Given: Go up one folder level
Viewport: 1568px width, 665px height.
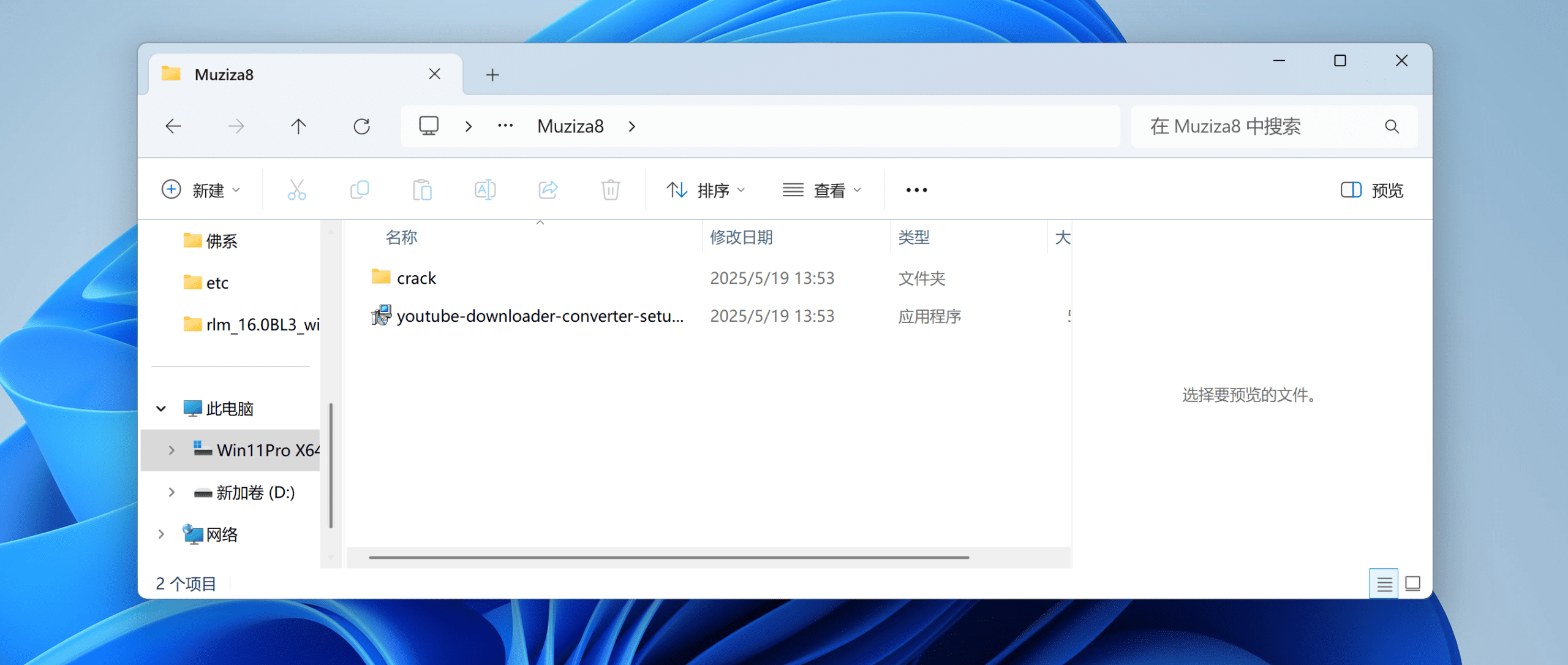Looking at the screenshot, I should pyautogui.click(x=298, y=126).
